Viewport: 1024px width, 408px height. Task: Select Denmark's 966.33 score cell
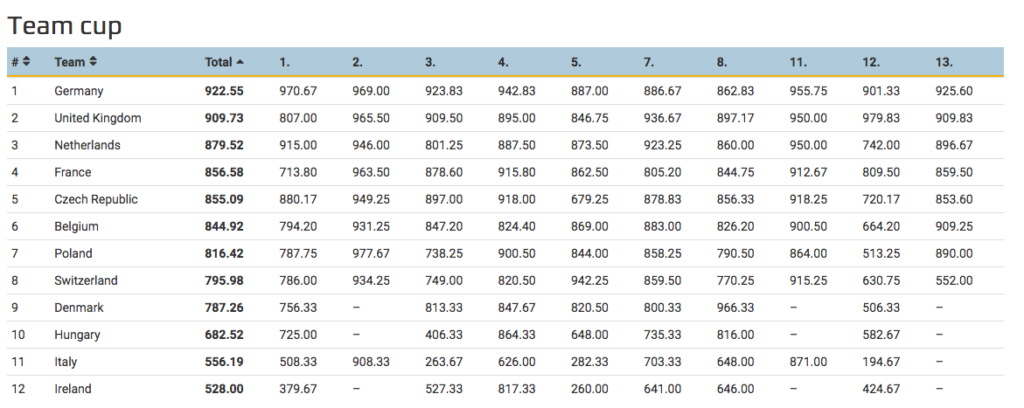pyautogui.click(x=736, y=308)
